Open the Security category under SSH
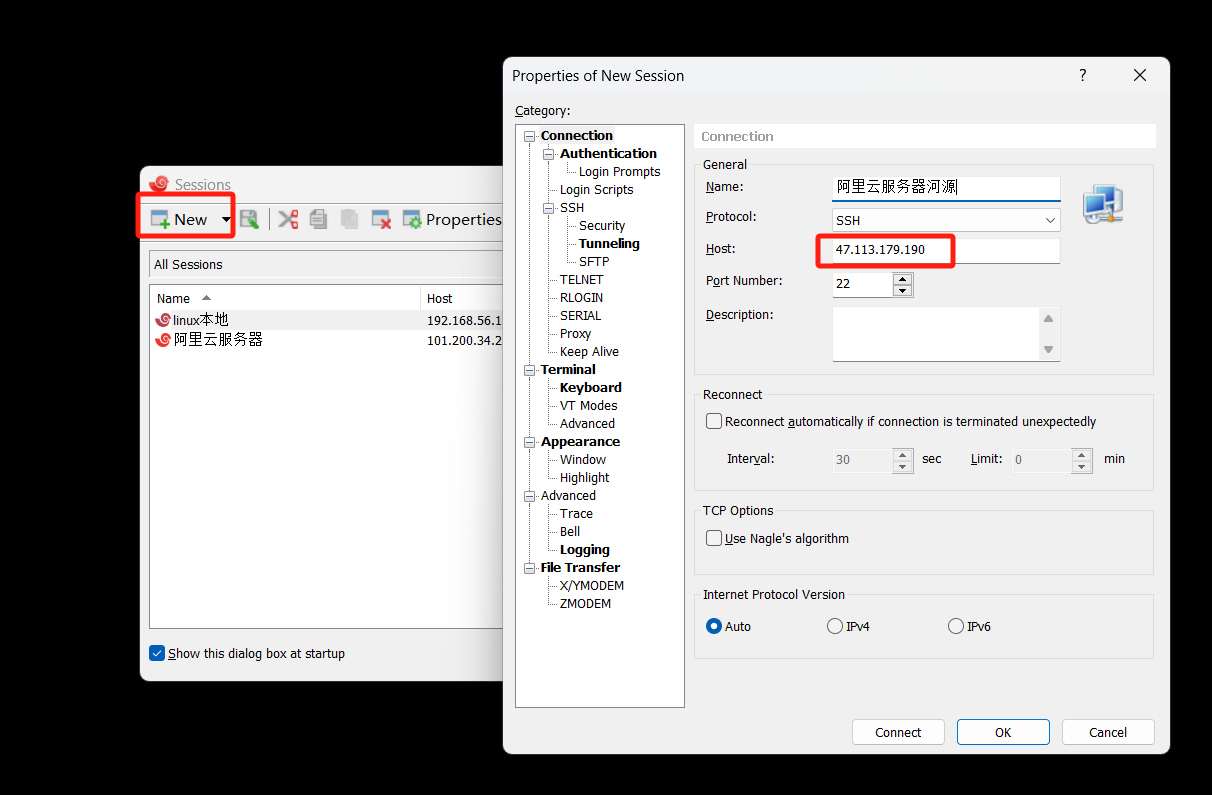Viewport: 1212px width, 795px height. tap(602, 226)
